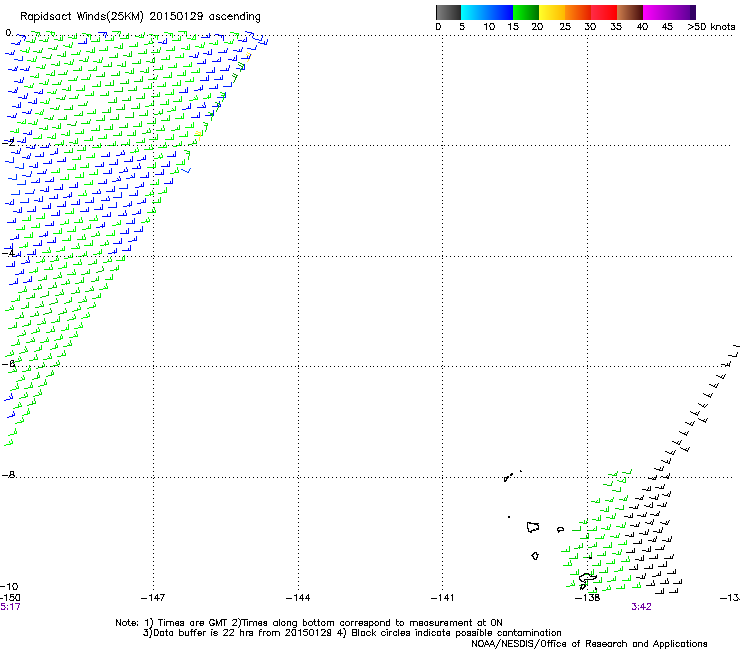Click the yellow 20-25 knots color band
740x650 pixels.
pyautogui.click(x=552, y=12)
